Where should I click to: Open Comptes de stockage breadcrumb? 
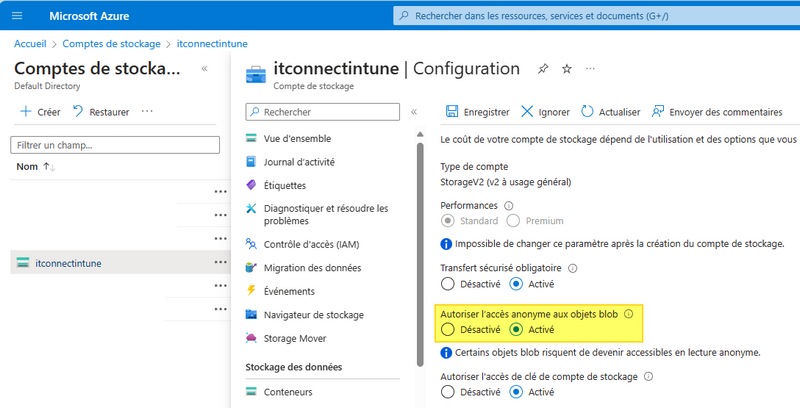click(111, 44)
